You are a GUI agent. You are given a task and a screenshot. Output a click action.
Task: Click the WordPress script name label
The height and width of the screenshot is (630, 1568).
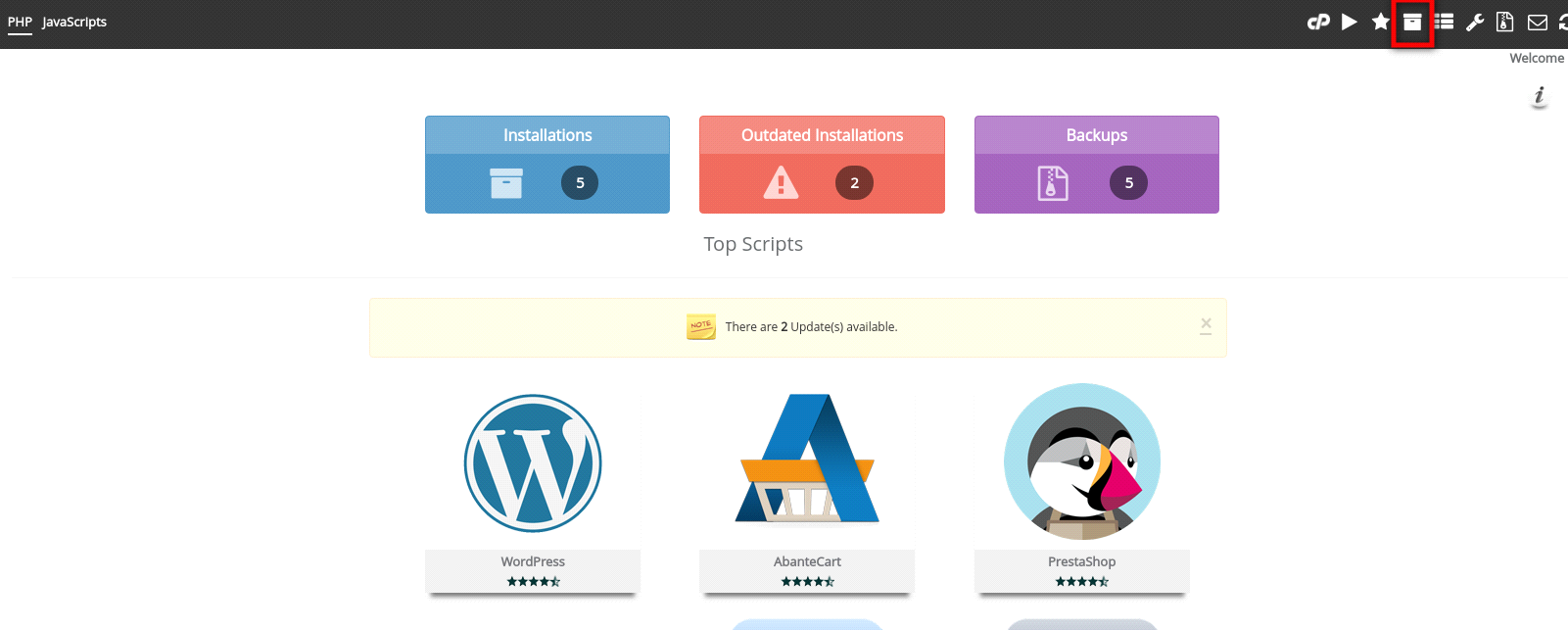point(533,561)
